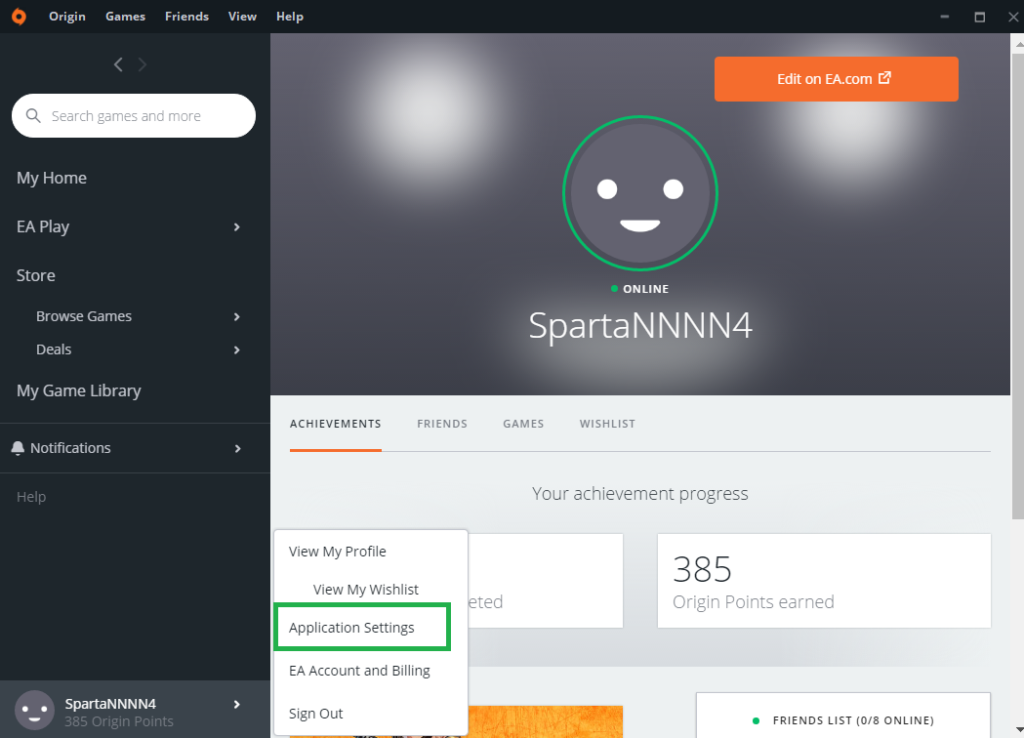Switch to the Wishlist tab
The image size is (1024, 738).
click(607, 424)
